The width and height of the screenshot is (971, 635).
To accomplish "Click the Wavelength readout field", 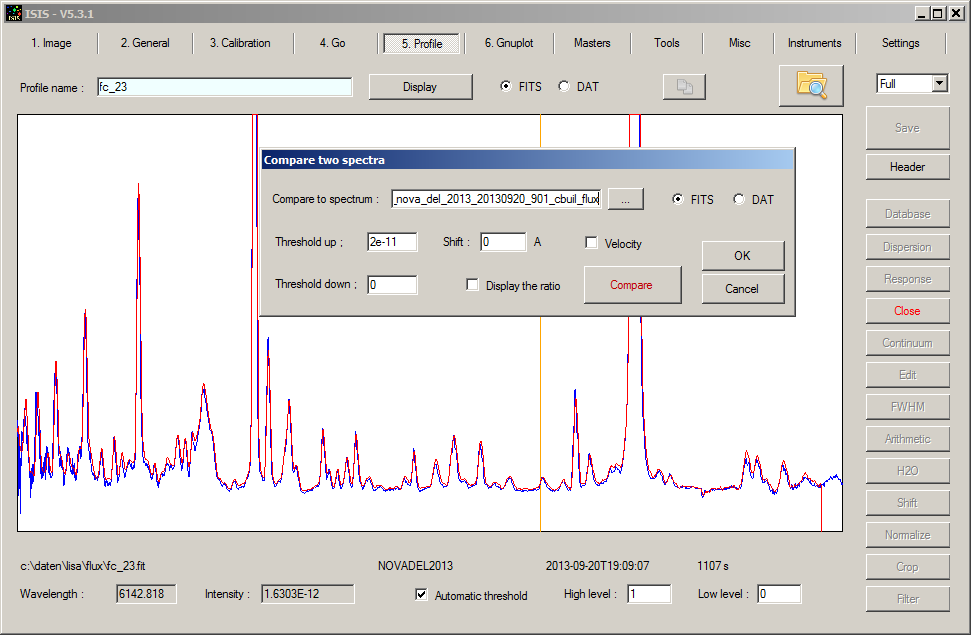I will click(x=146, y=593).
